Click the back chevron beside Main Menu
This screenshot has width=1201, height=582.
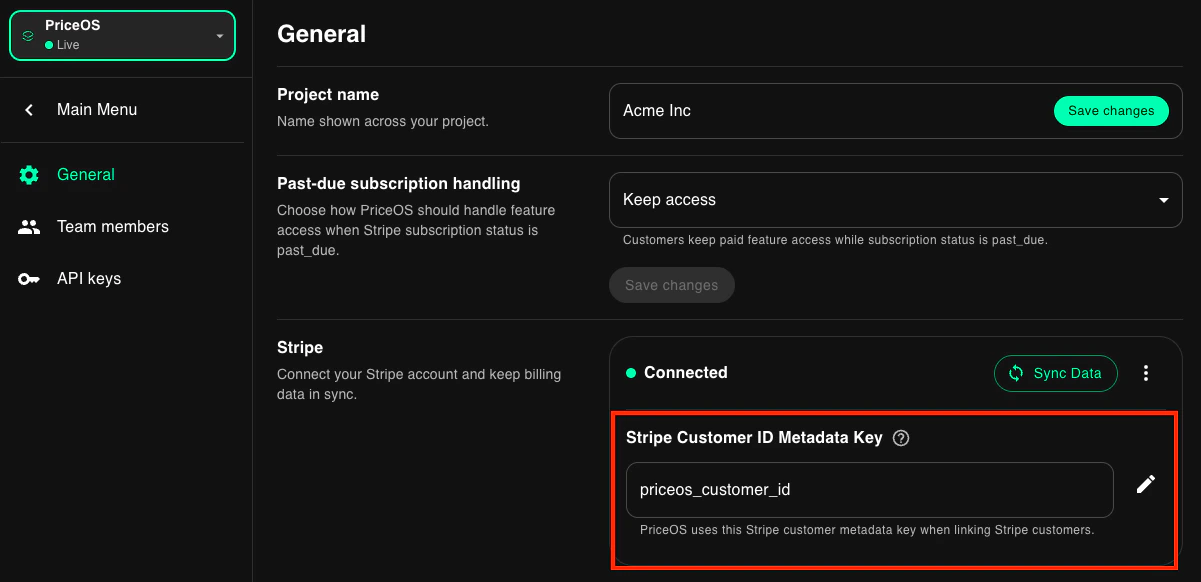(29, 110)
